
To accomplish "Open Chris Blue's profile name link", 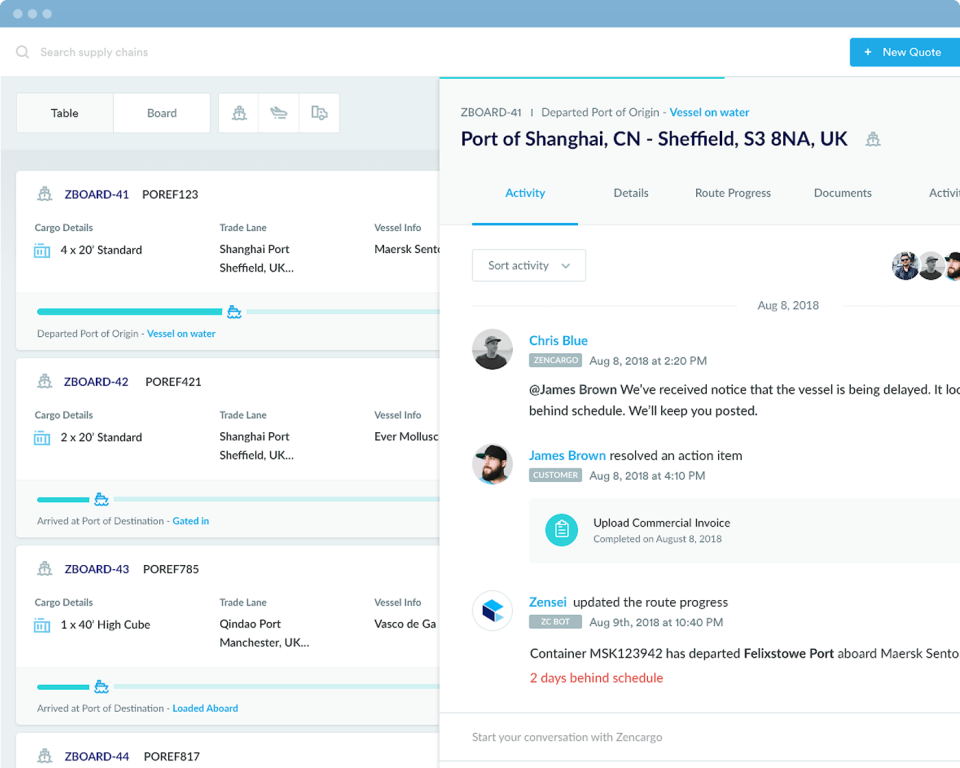I will [558, 341].
